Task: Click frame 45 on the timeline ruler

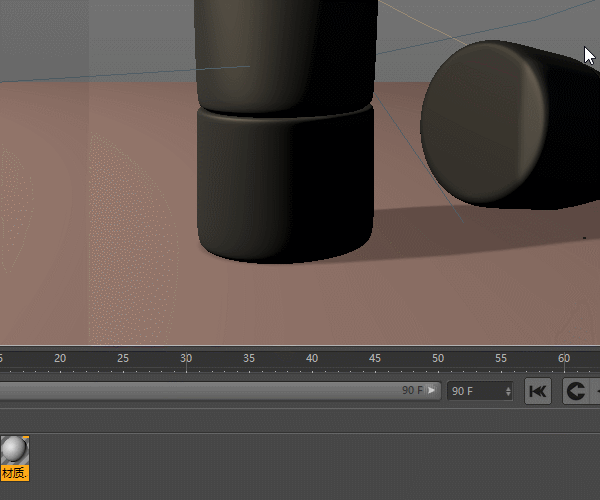Action: 375,364
